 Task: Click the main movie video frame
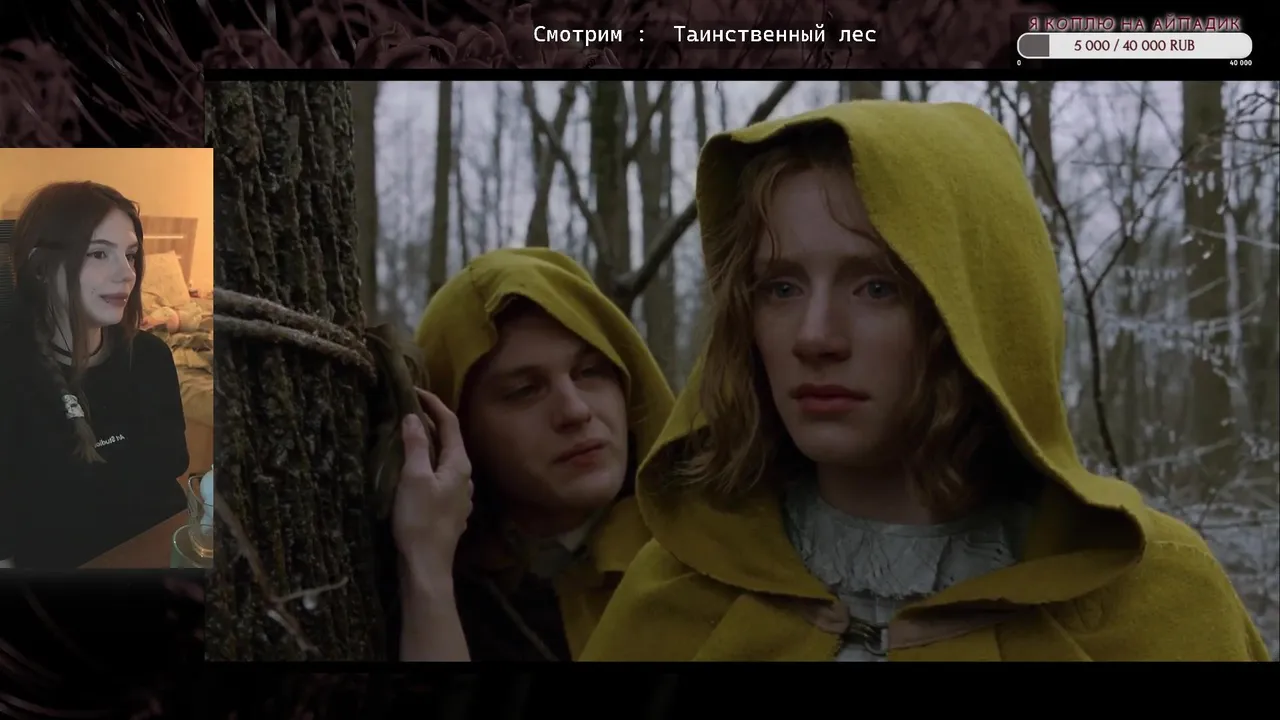point(741,371)
